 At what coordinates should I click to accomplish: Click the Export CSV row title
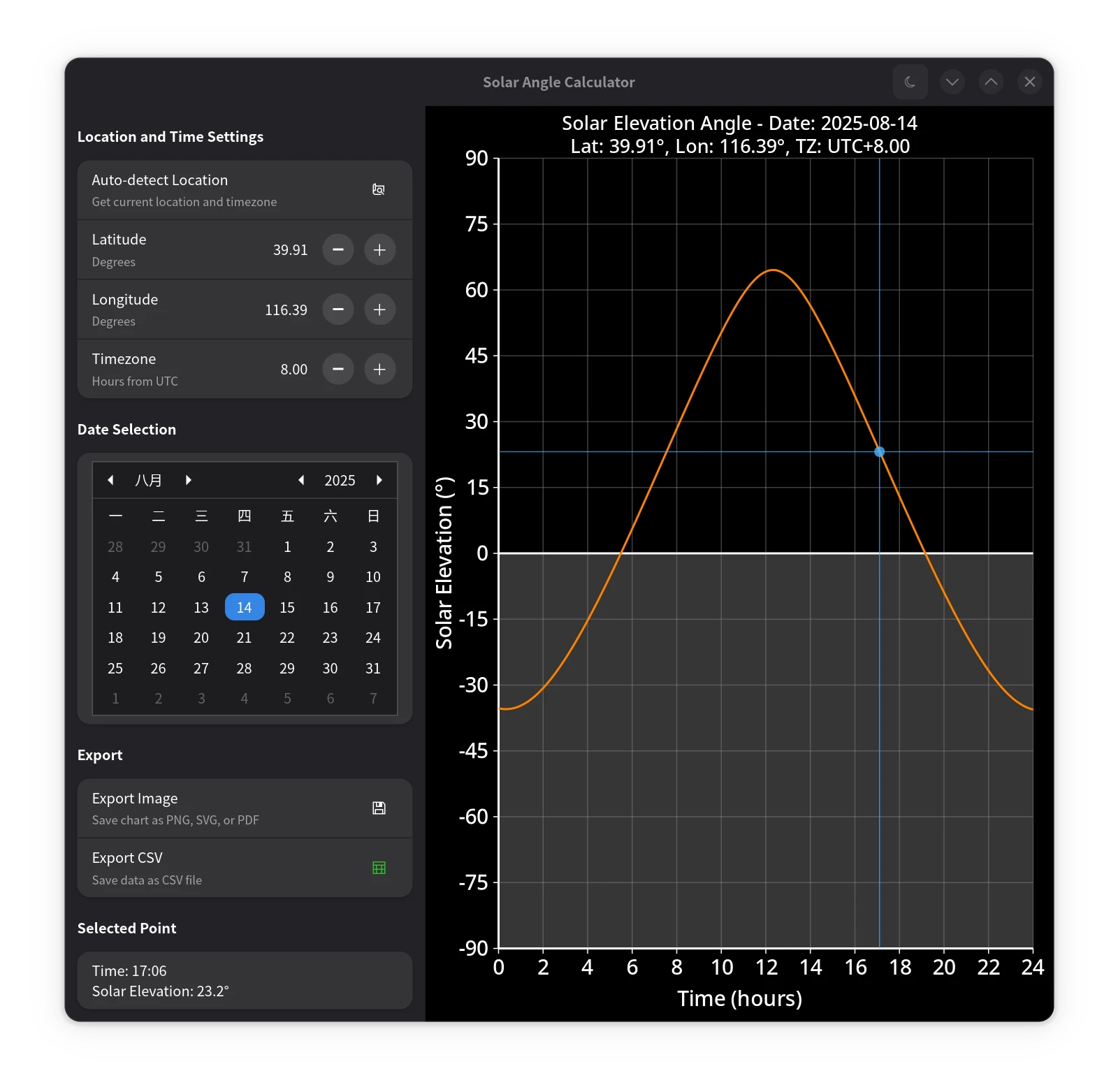click(127, 858)
